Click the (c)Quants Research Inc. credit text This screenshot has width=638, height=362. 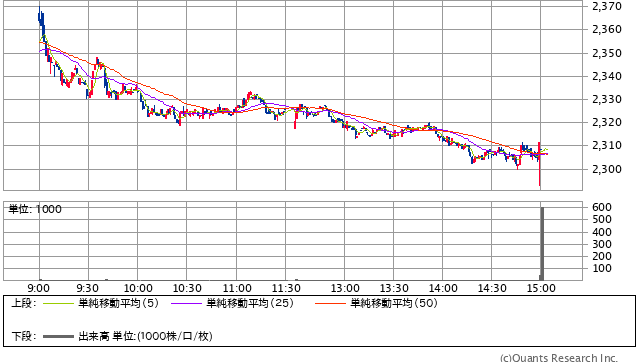[x=559, y=358]
